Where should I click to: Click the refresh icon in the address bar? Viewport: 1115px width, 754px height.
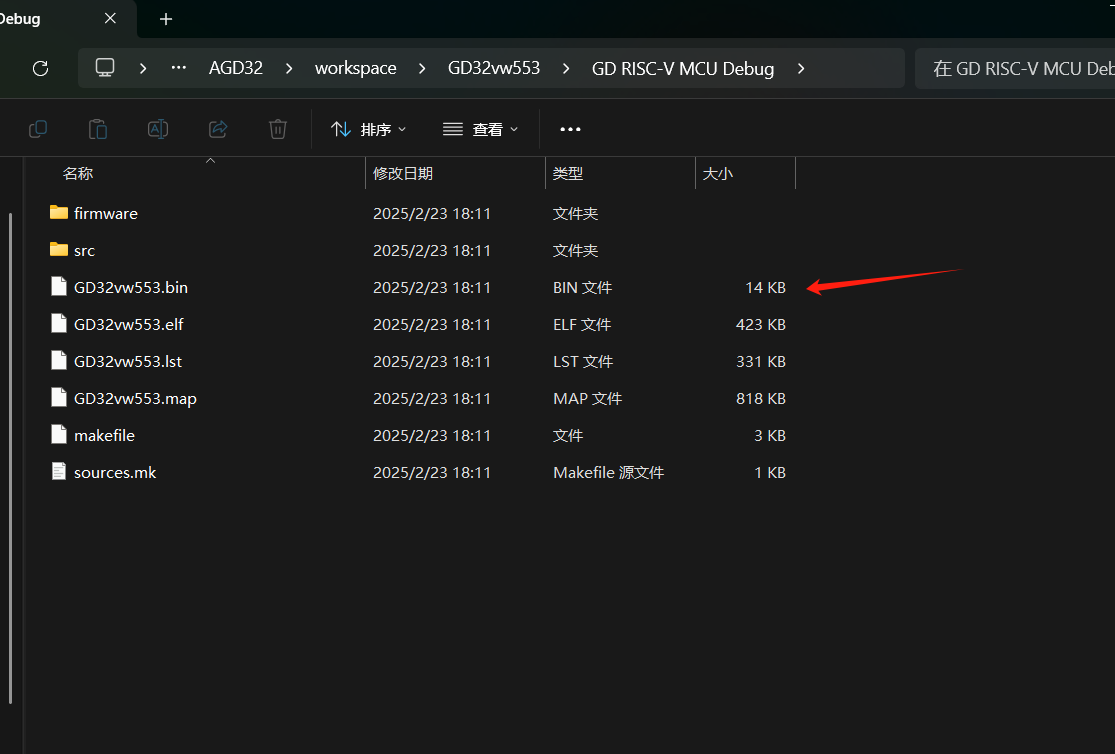click(x=40, y=68)
